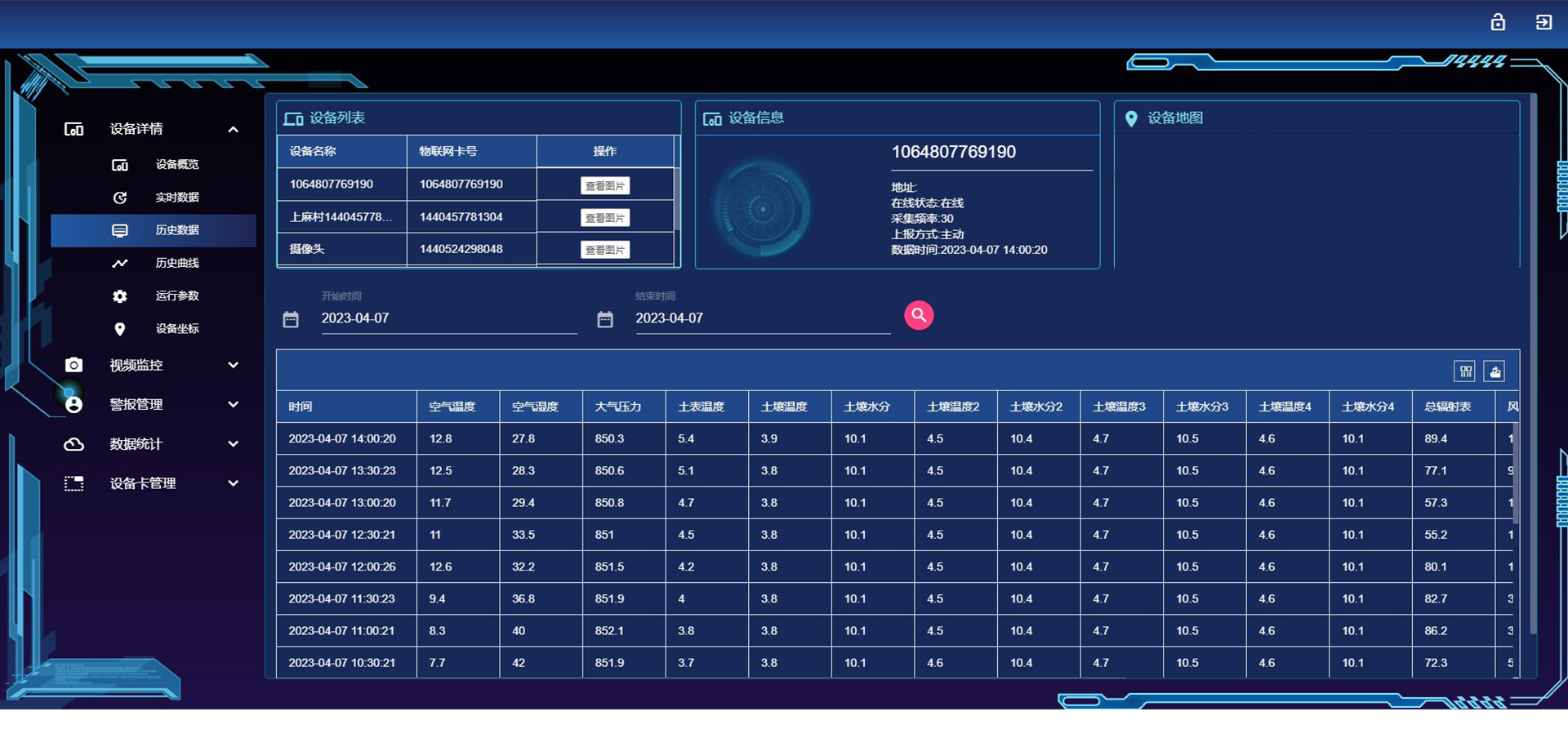This screenshot has height=747, width=1568.
Task: Click the lock icon in top bar
Action: pyautogui.click(x=1498, y=22)
